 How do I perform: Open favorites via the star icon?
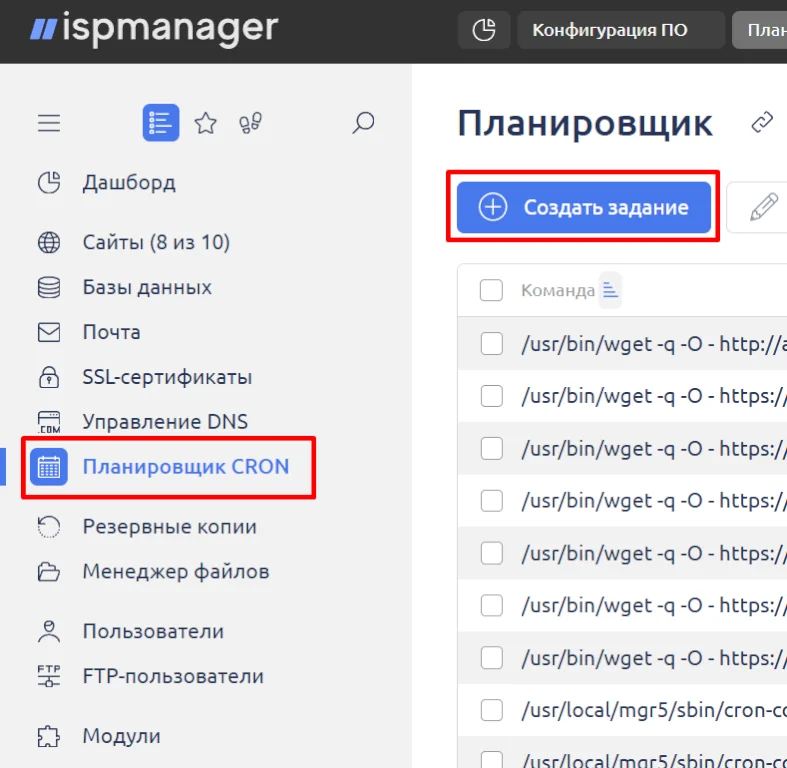click(206, 123)
